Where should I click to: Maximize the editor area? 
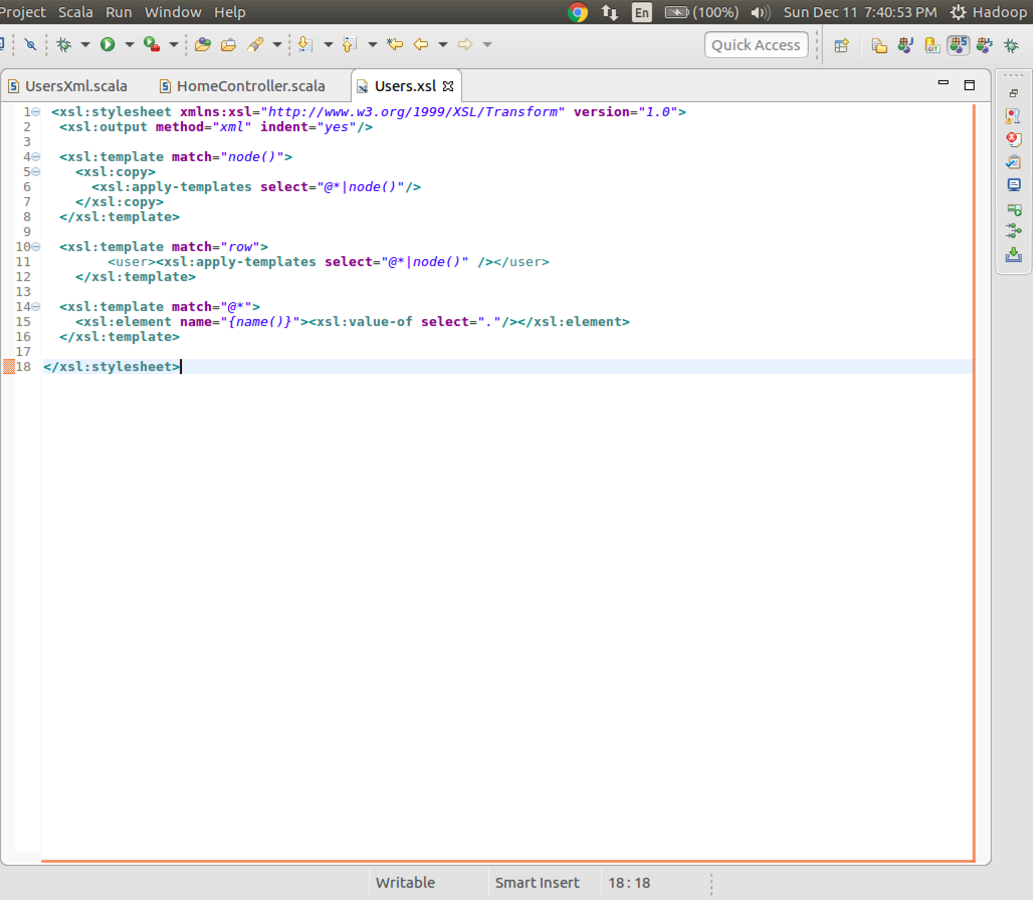[x=970, y=85]
